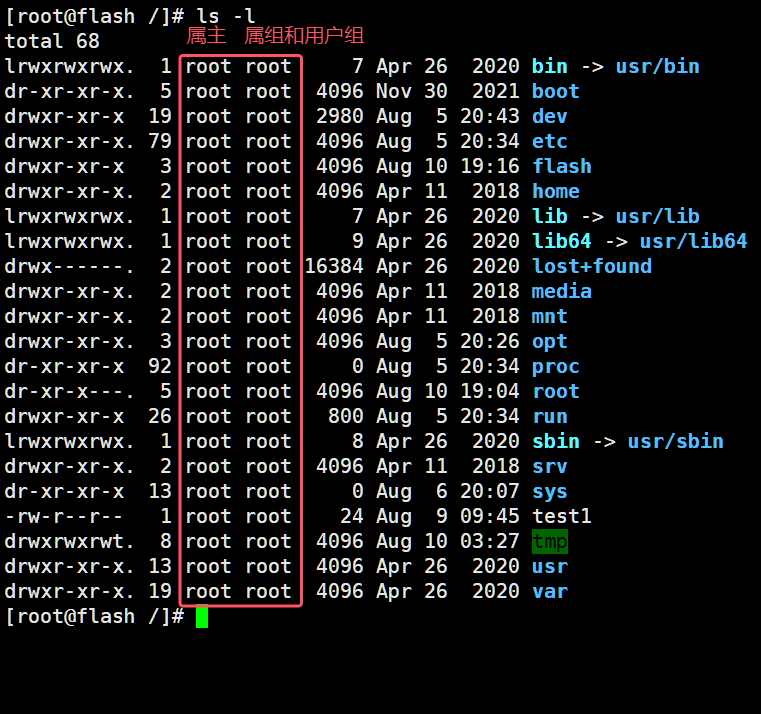
Task: Click the '20:43' time of dev
Action: point(490,116)
